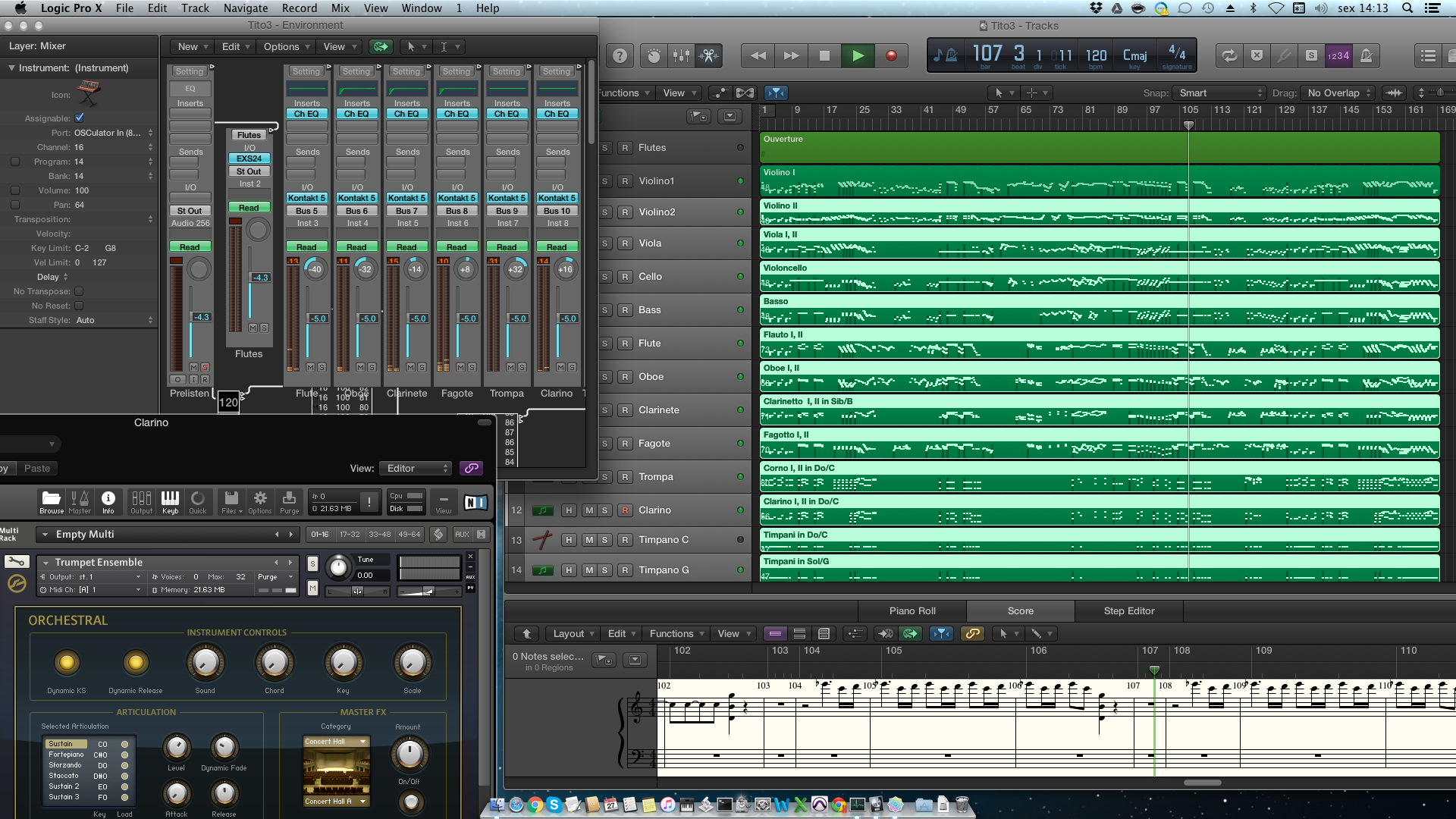The width and height of the screenshot is (1456, 819).
Task: Mute the Clarino track with M button
Action: 588,510
